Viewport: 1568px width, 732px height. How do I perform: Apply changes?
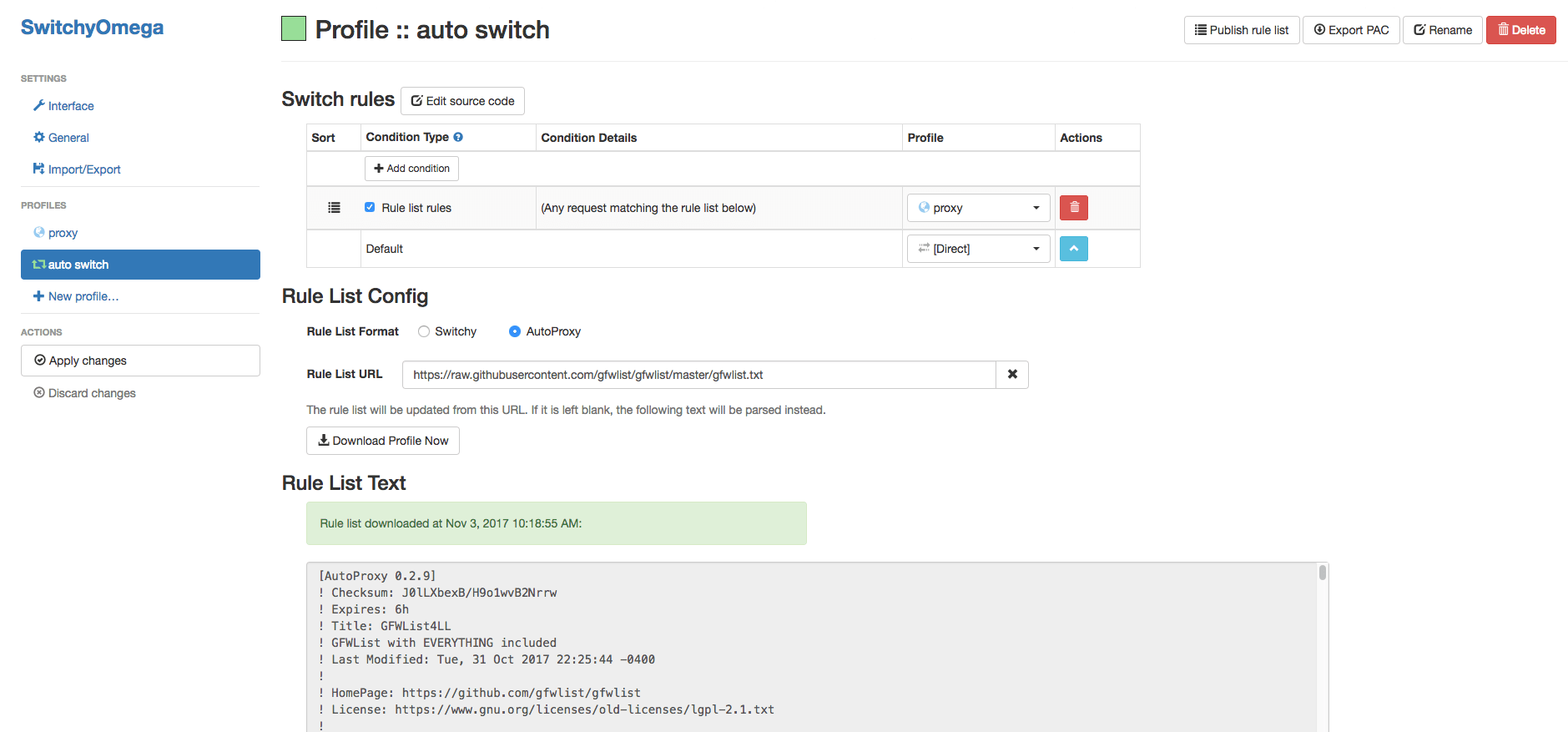[140, 361]
